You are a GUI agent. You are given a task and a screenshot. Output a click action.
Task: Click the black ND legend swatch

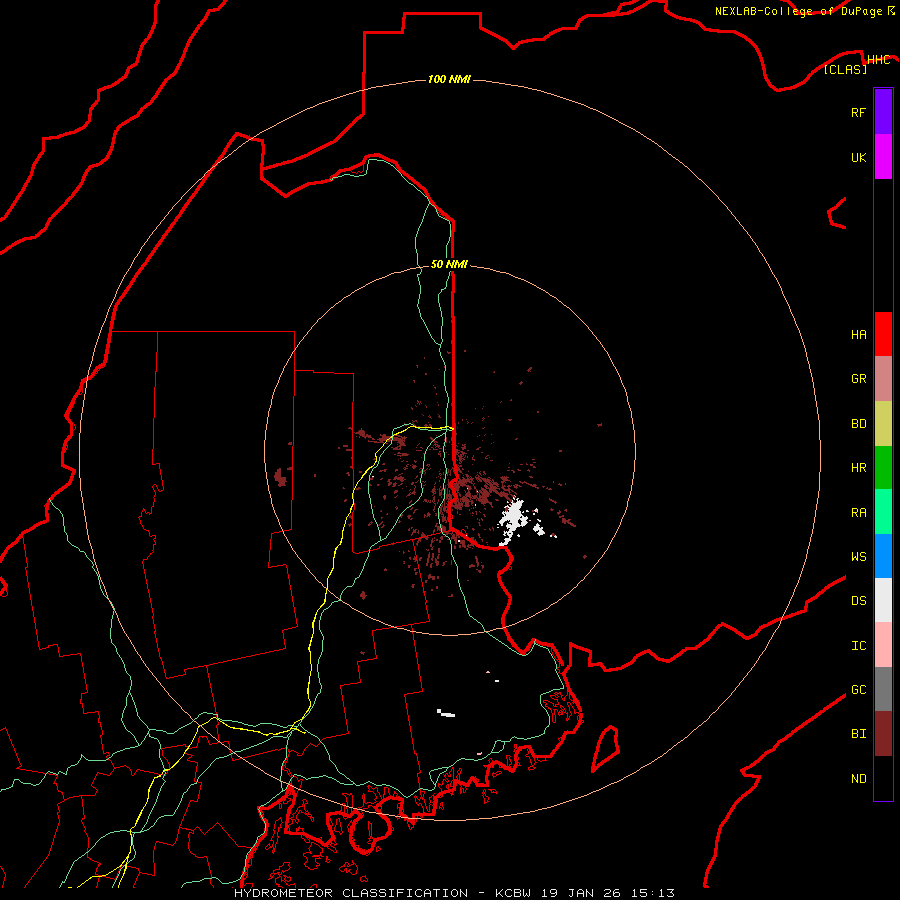pyautogui.click(x=883, y=778)
